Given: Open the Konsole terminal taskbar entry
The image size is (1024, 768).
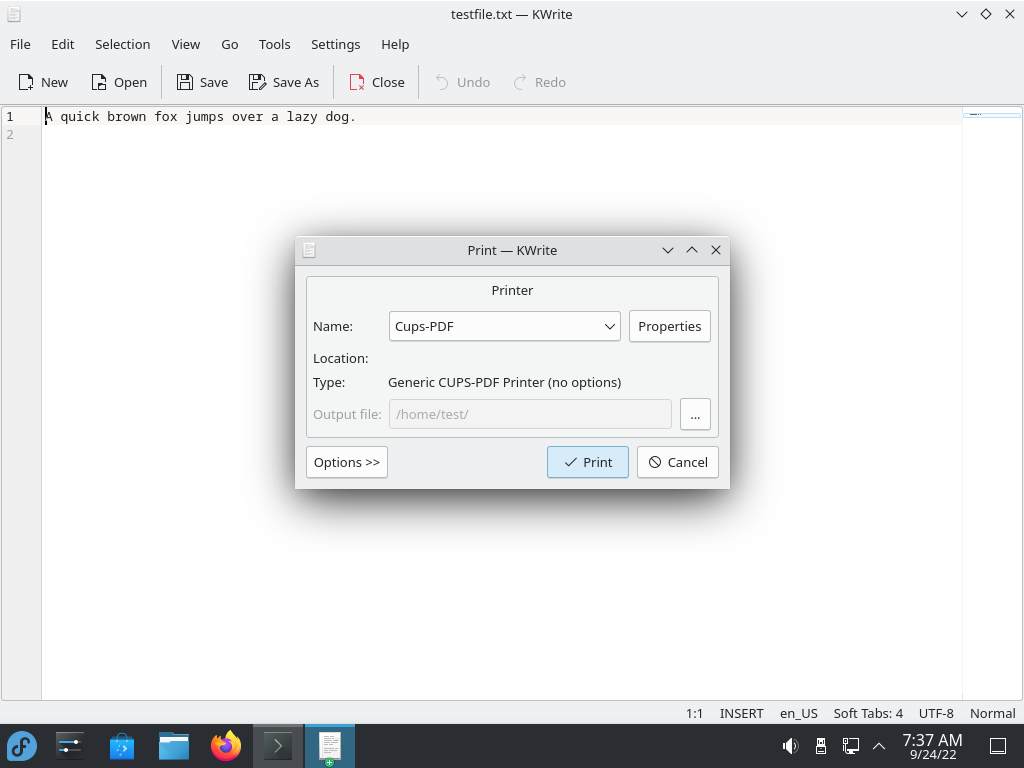Looking at the screenshot, I should (x=278, y=746).
